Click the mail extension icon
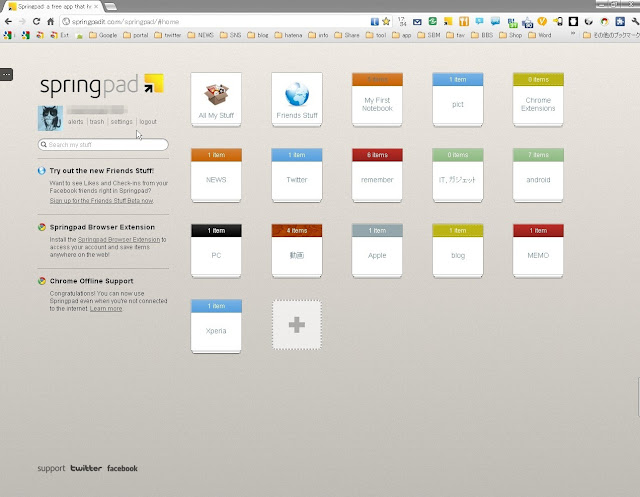Viewport: 640px width, 497px height. pos(417,22)
